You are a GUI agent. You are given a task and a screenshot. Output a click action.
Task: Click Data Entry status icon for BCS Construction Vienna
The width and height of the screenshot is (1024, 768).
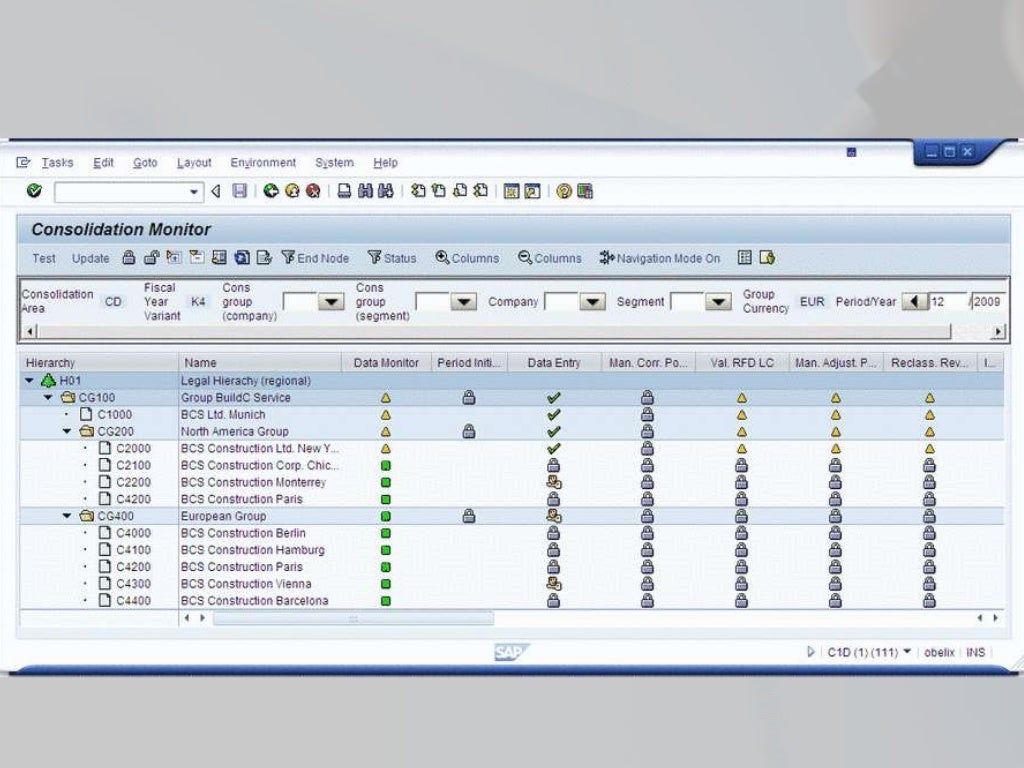[x=554, y=584]
